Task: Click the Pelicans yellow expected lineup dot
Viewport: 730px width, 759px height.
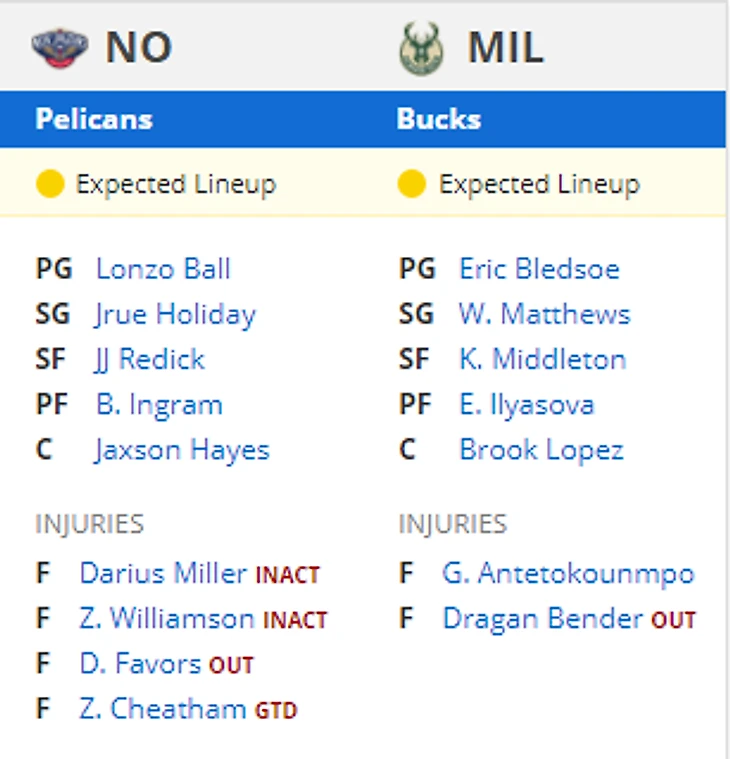Action: pyautogui.click(x=49, y=184)
